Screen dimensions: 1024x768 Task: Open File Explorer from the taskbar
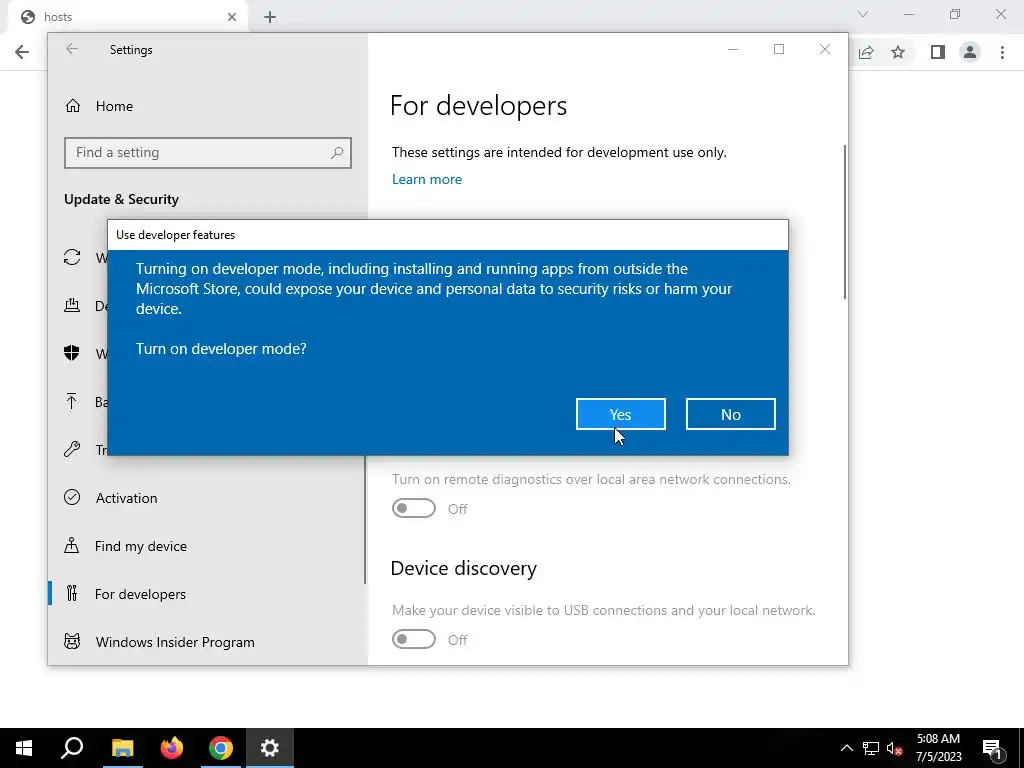[x=122, y=748]
